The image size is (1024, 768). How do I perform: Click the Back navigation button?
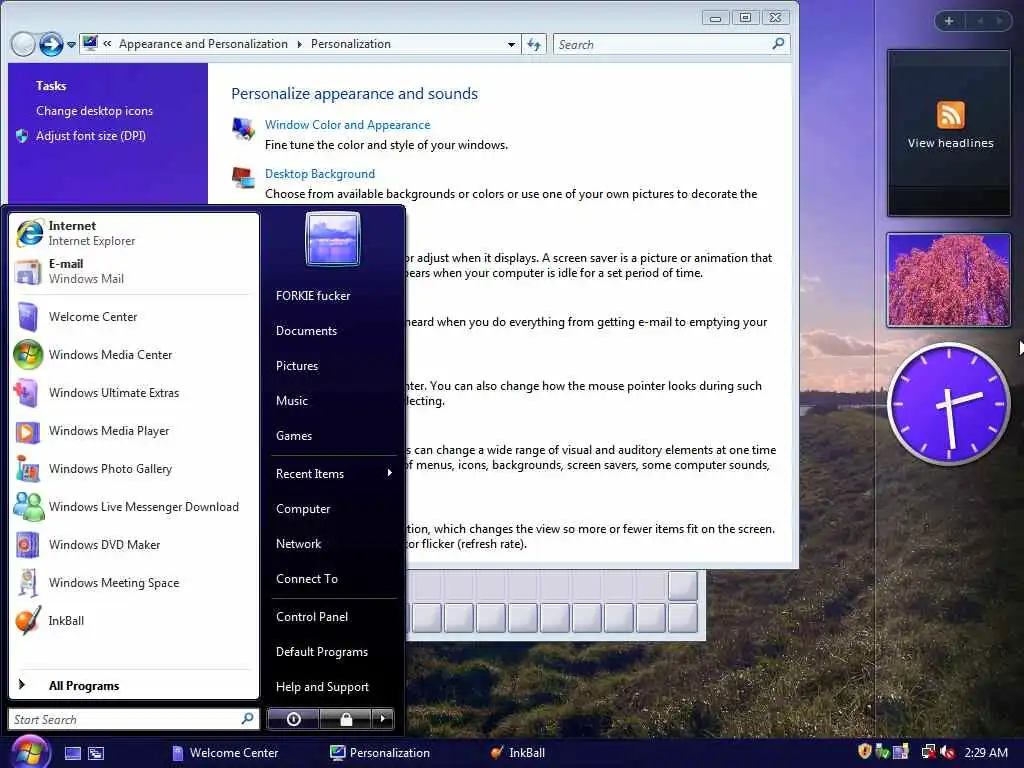24,44
